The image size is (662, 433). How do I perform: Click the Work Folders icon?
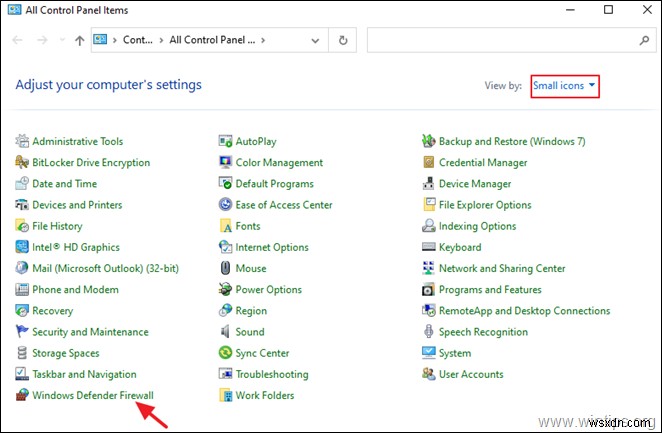coord(225,395)
